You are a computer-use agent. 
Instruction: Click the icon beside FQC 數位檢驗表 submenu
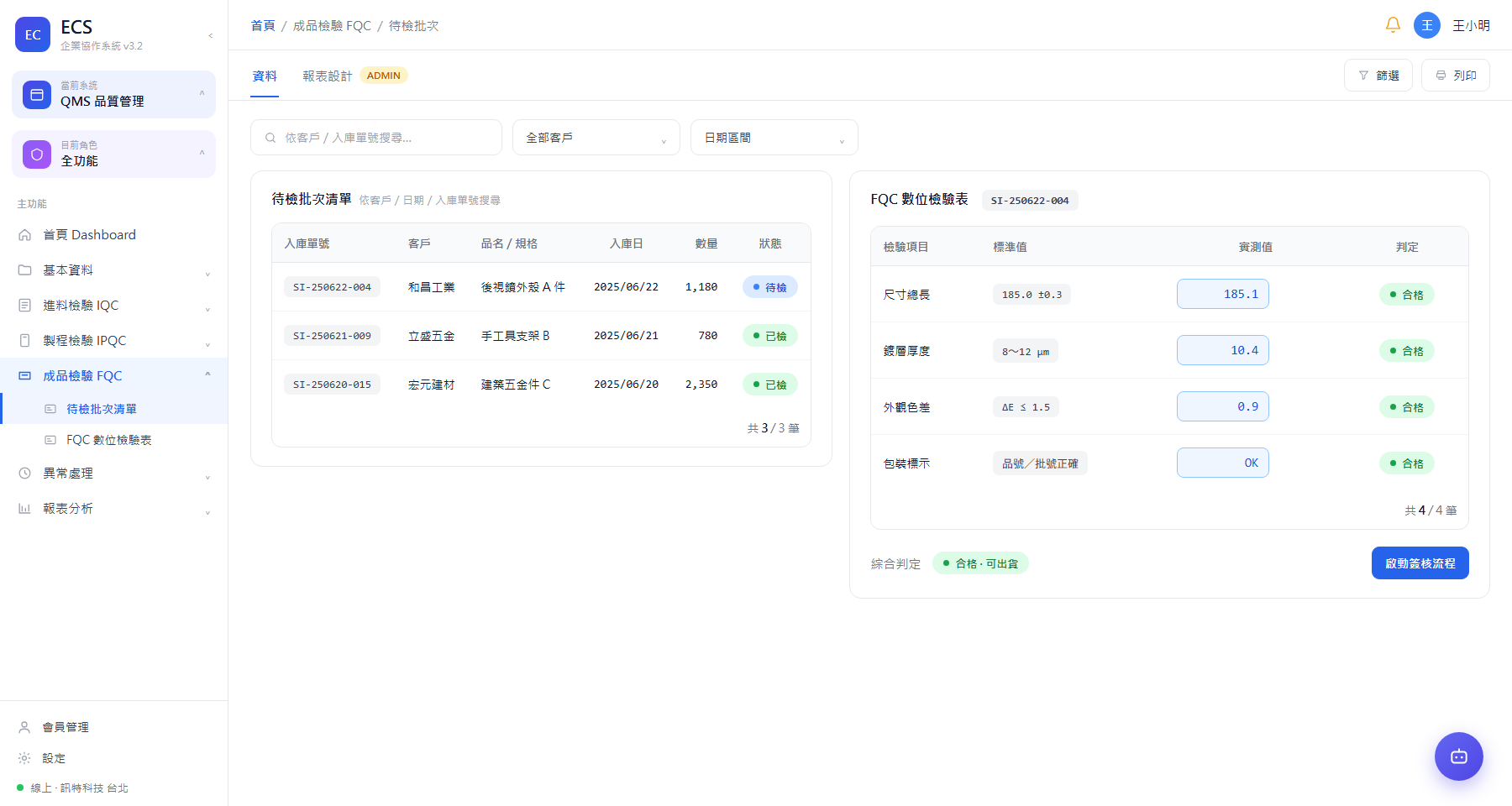coord(50,440)
